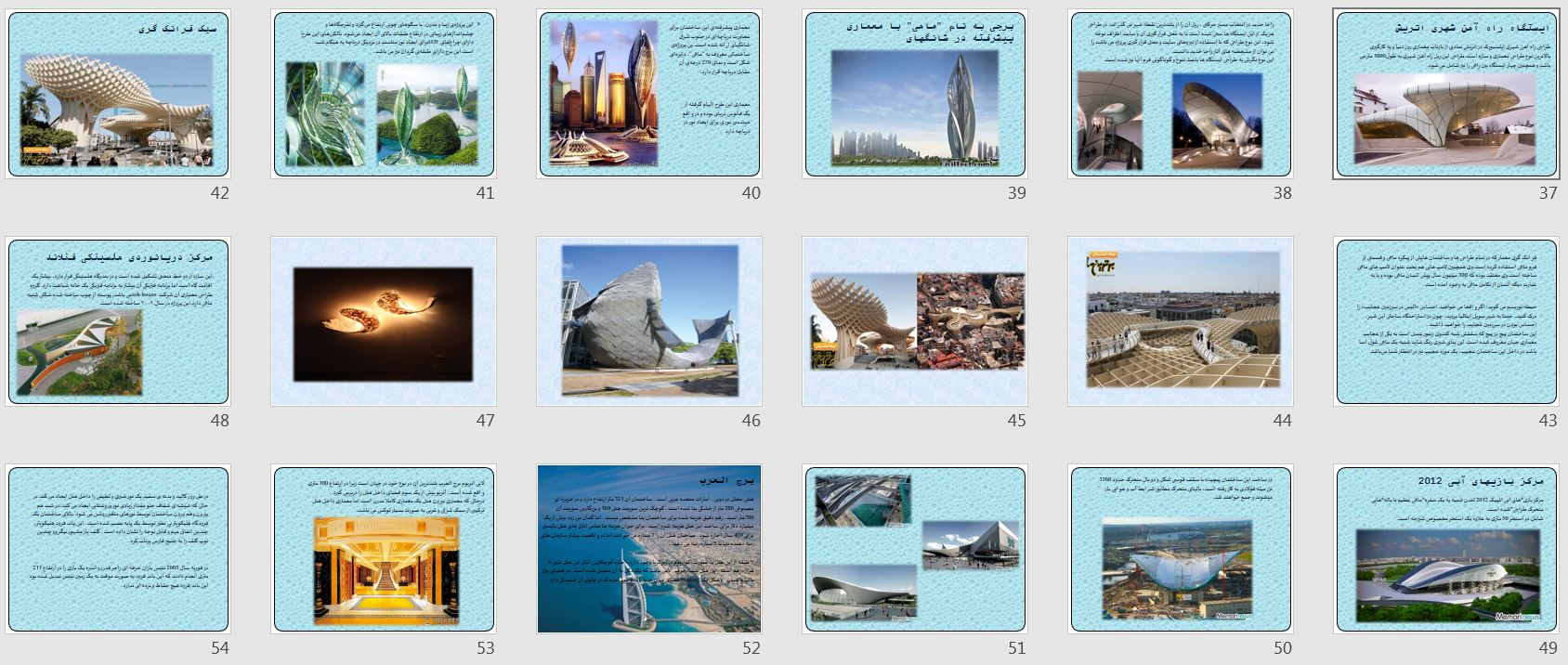Select slide 47 with glowing shape on black
This screenshot has width=1568, height=665.
[384, 321]
